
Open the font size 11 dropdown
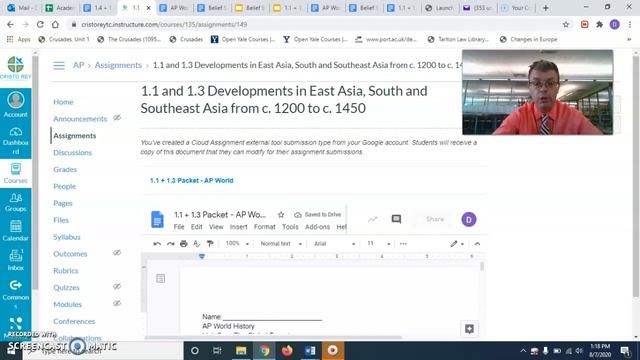[x=378, y=244]
